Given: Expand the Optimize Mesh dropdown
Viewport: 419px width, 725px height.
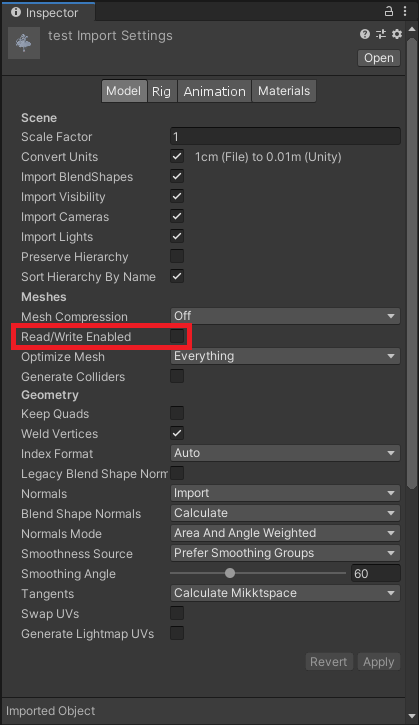Looking at the screenshot, I should [x=285, y=356].
